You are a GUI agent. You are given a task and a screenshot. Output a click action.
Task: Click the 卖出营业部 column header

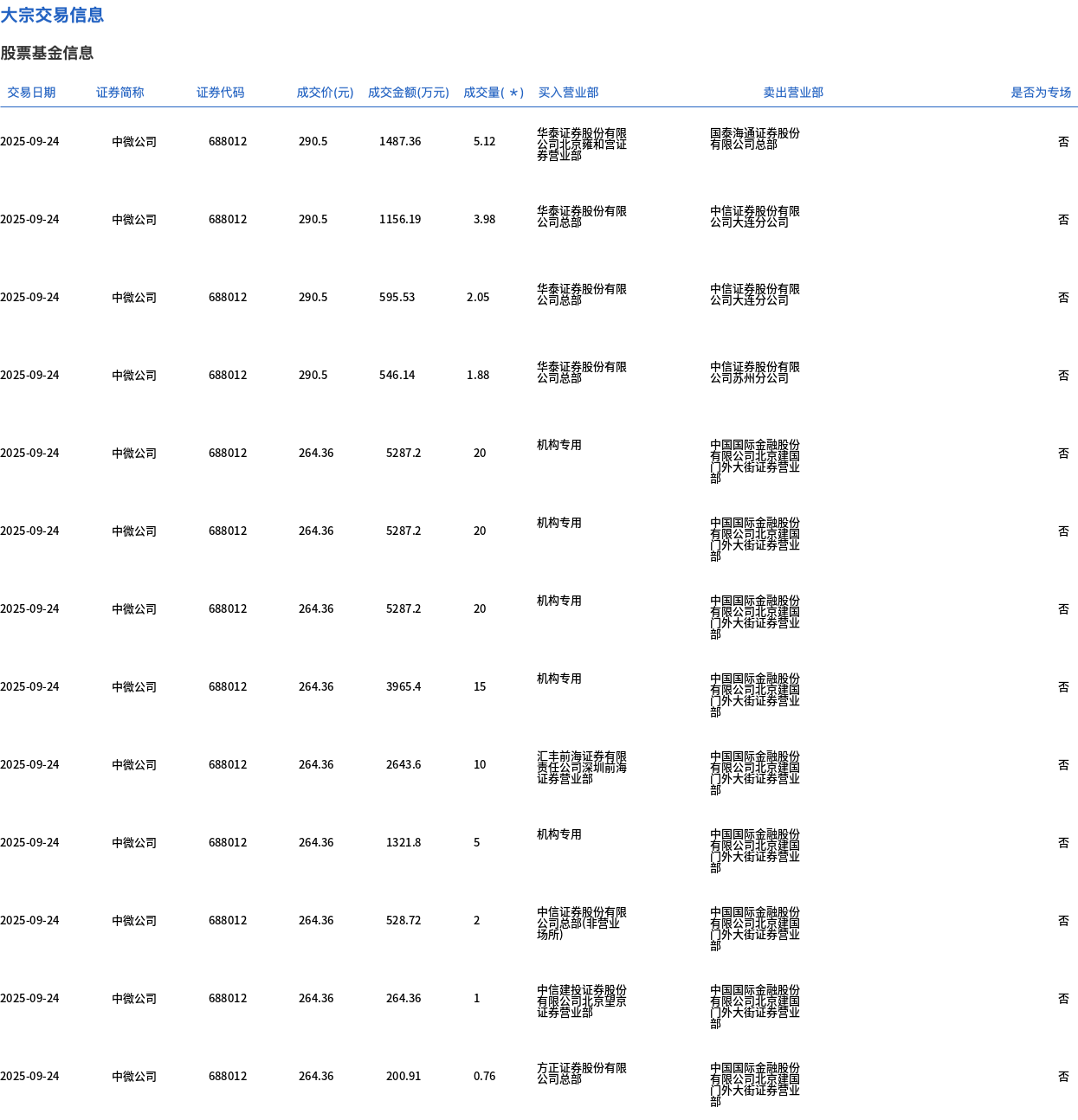tap(793, 93)
